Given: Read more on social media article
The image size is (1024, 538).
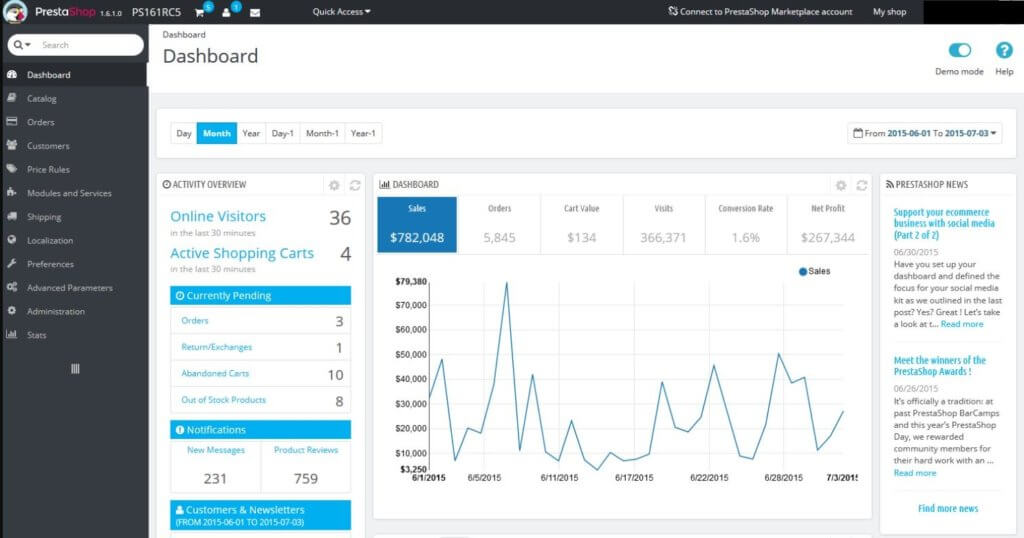Looking at the screenshot, I should pos(962,324).
